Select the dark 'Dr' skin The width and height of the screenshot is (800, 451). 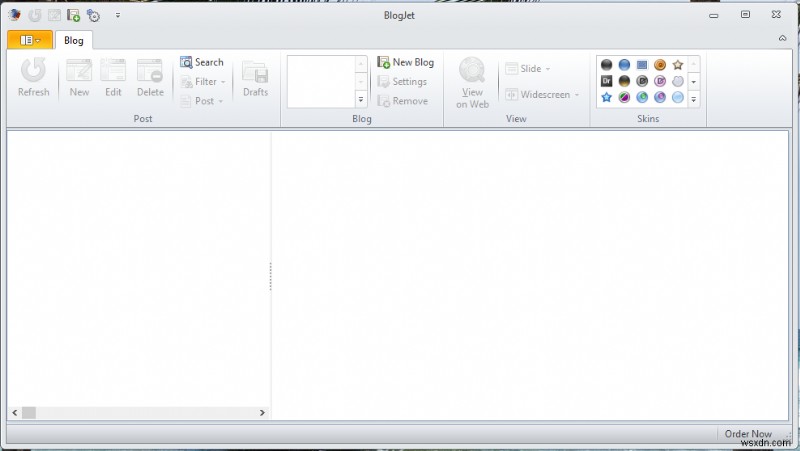tap(607, 81)
